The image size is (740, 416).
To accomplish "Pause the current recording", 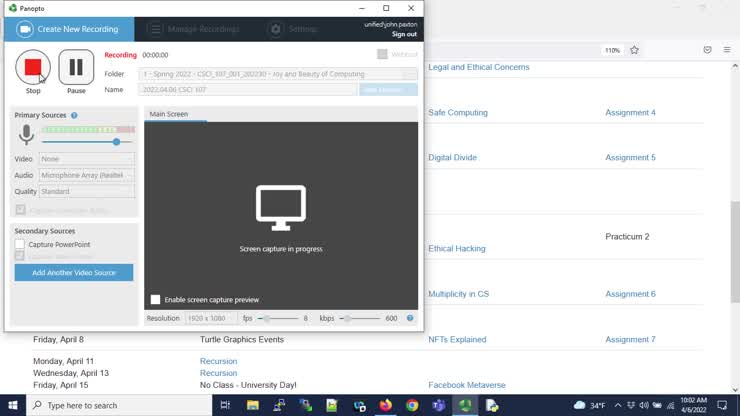I will [x=76, y=67].
